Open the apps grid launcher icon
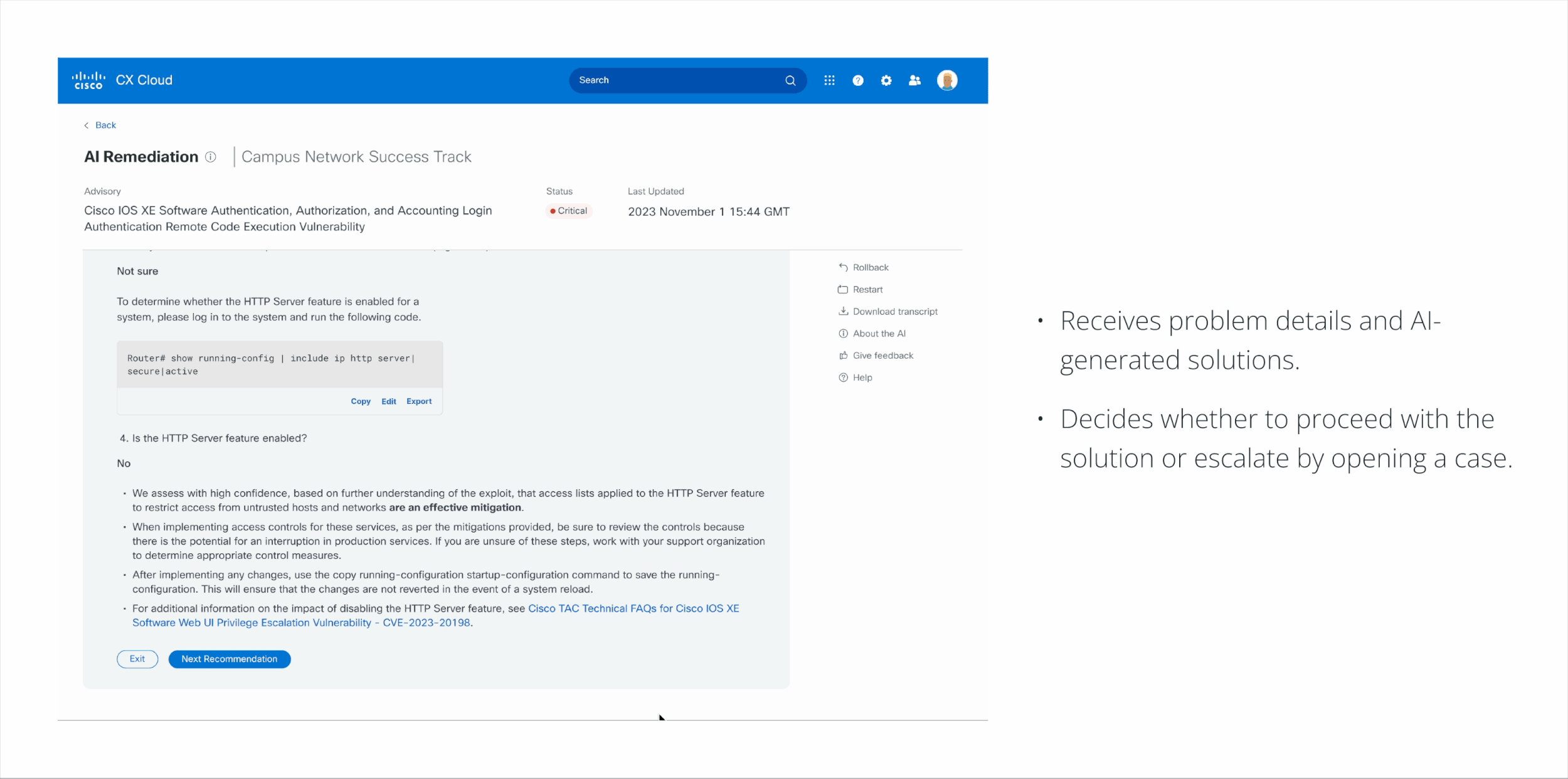Viewport: 1568px width, 779px height. click(829, 80)
